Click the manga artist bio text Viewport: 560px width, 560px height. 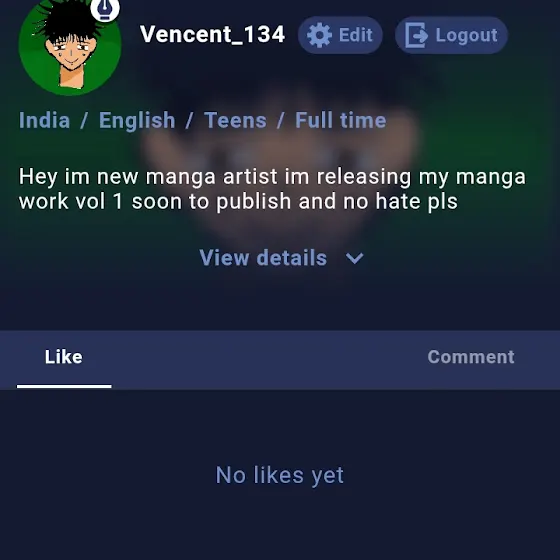[x=272, y=189]
